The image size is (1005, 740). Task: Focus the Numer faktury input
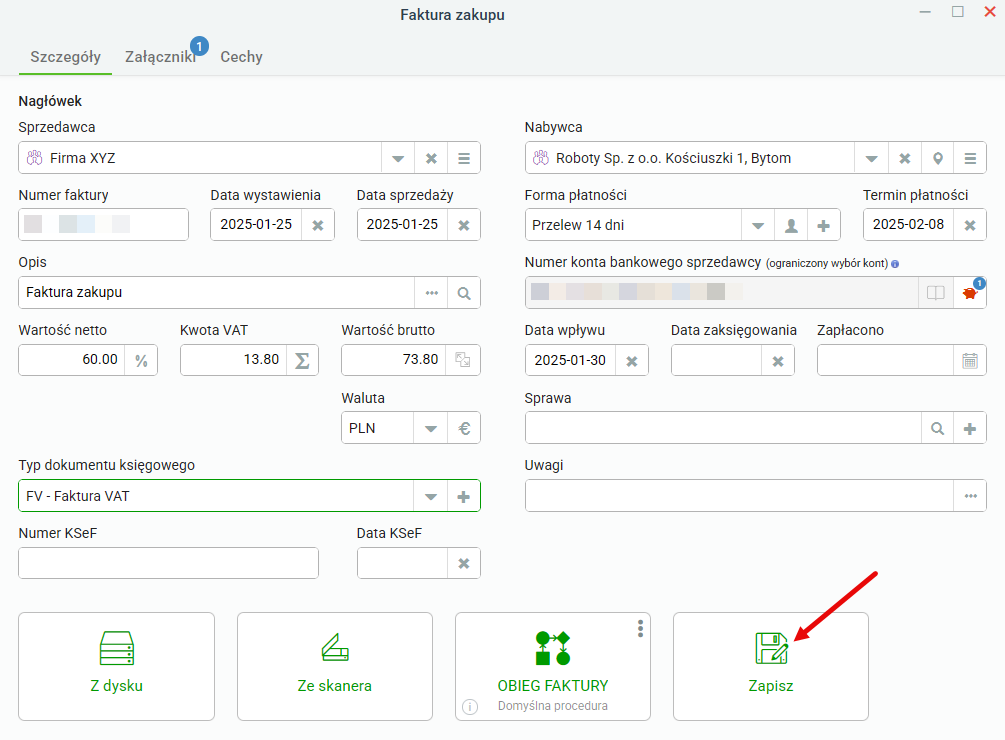tap(103, 225)
